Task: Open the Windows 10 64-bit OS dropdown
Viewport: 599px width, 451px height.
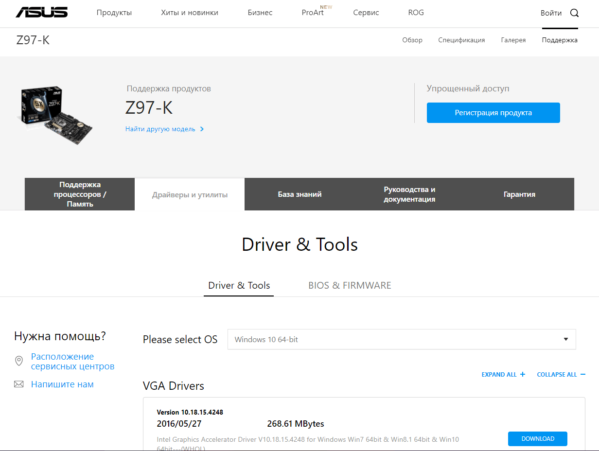Action: click(401, 339)
